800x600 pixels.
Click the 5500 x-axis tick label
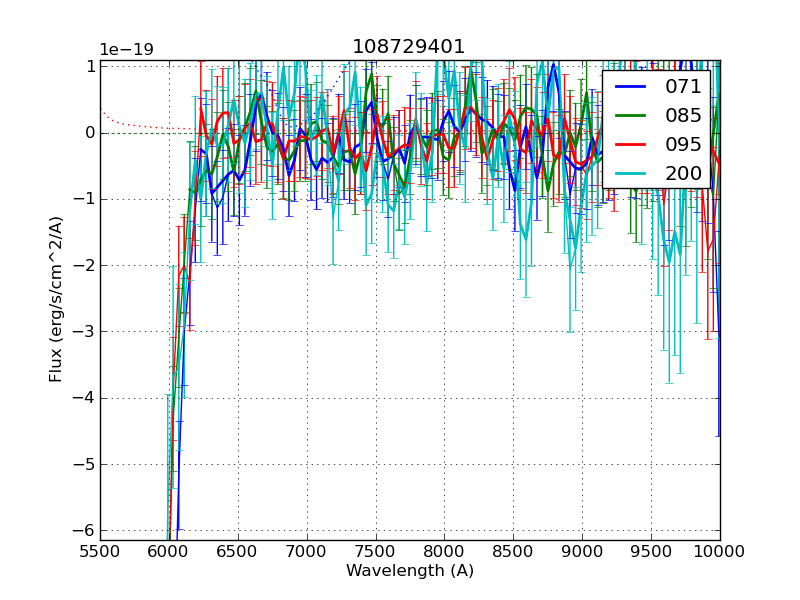coord(100,551)
